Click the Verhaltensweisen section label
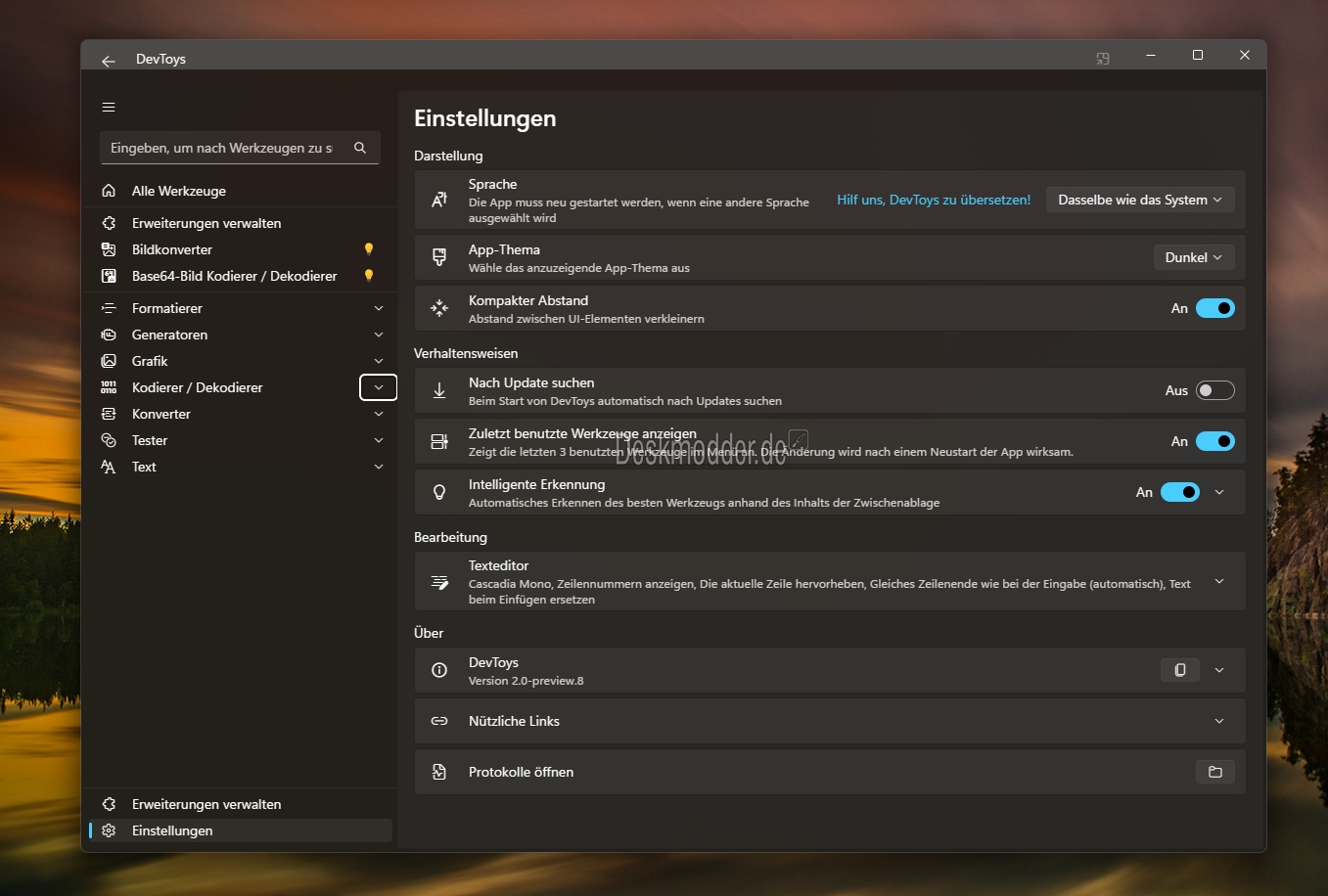Viewport: 1328px width, 896px height. click(x=466, y=353)
